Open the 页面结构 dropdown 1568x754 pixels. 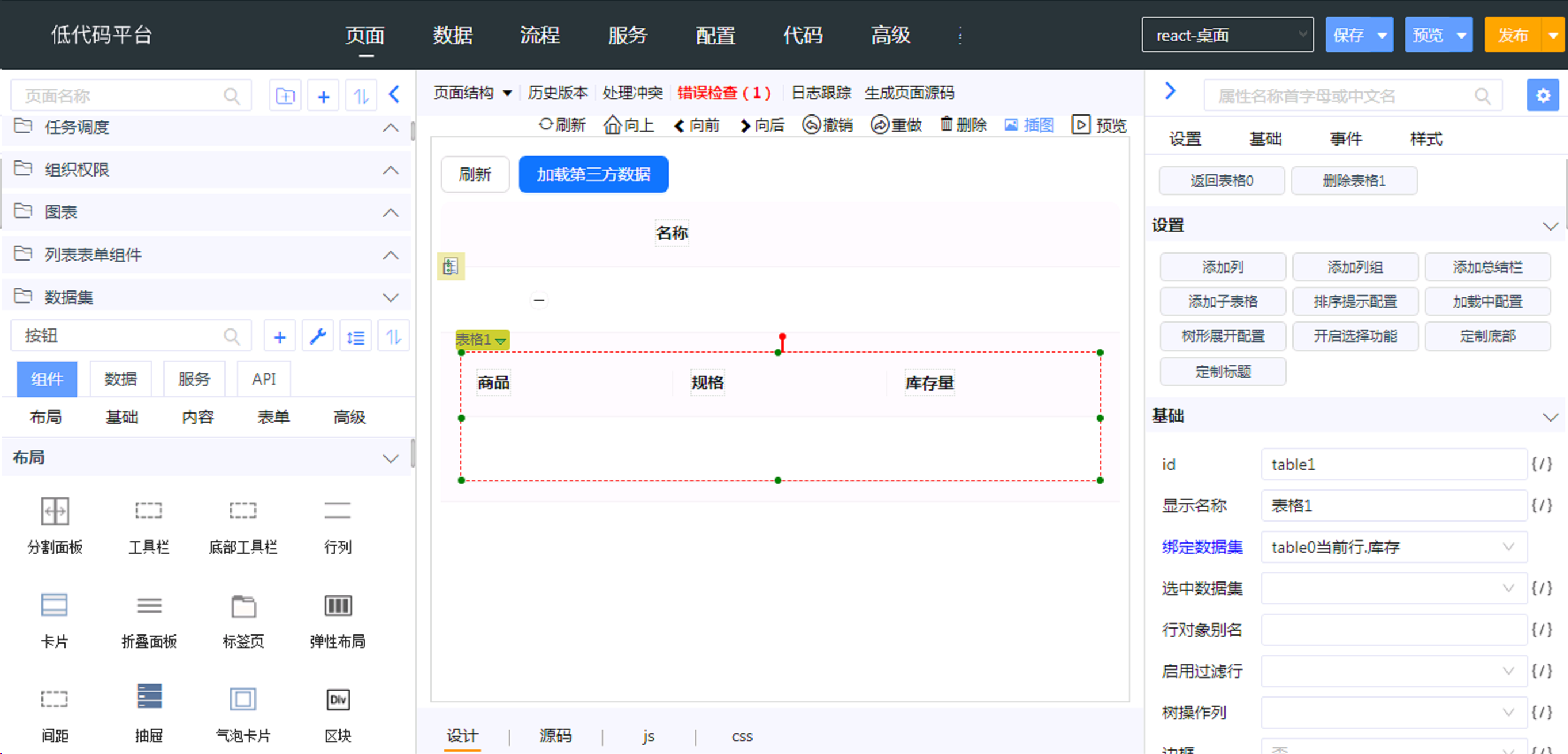click(472, 93)
